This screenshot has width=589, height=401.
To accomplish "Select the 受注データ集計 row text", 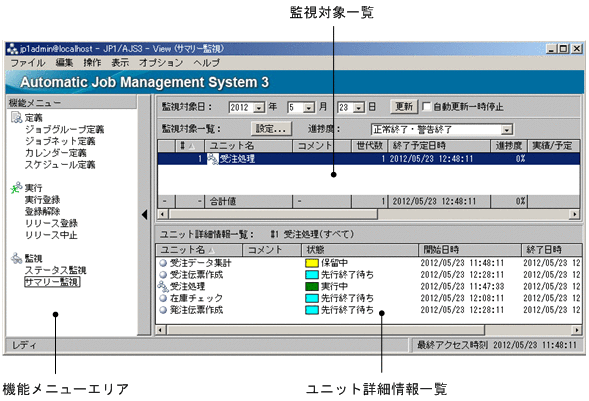I will tap(201, 263).
